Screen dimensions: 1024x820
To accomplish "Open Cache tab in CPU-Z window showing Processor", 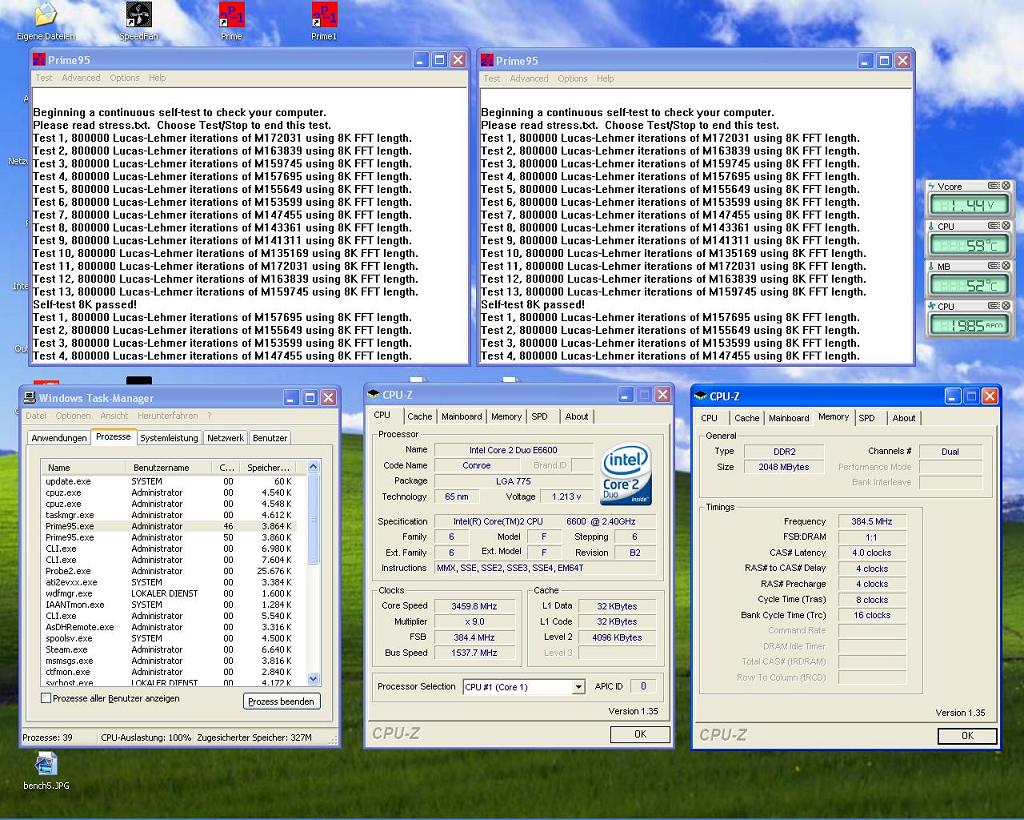I will pos(419,417).
